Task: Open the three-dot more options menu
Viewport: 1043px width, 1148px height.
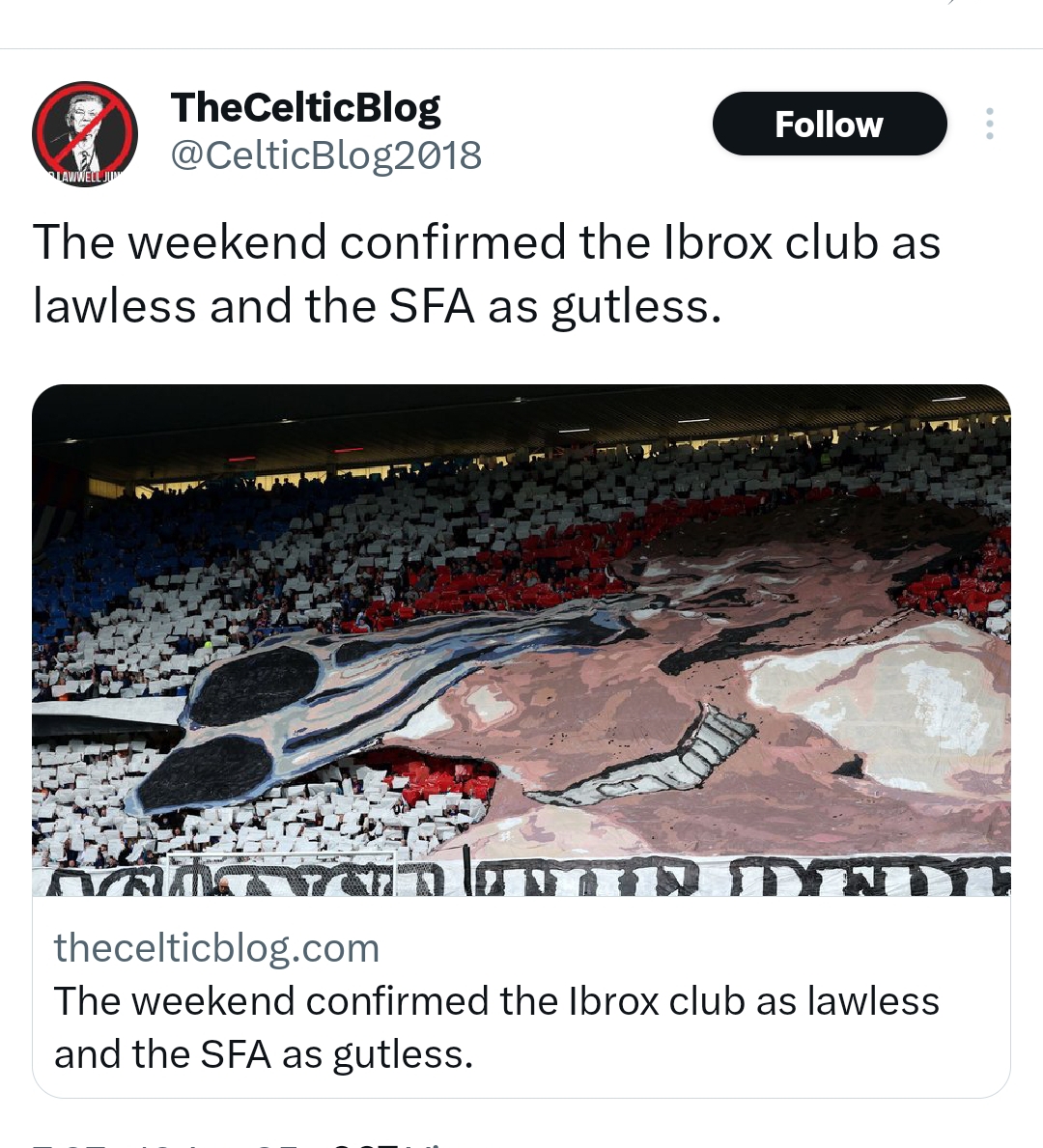Action: (x=989, y=124)
